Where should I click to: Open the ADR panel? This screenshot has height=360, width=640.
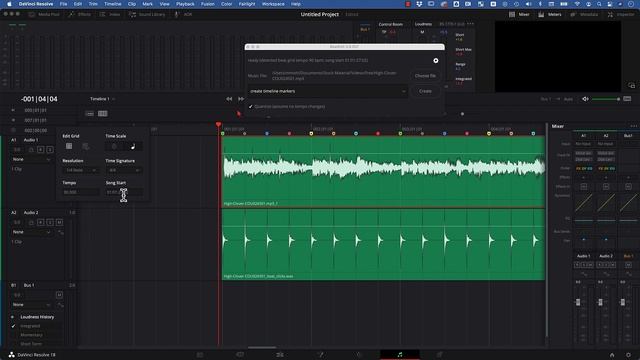pyautogui.click(x=183, y=14)
